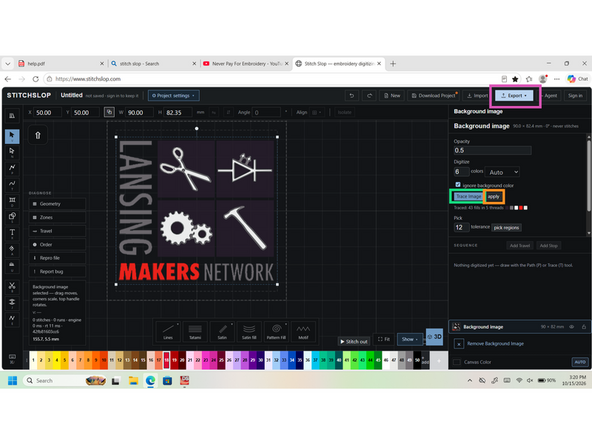Expand the Show options dropdown
This screenshot has width=592, height=444.
click(x=409, y=339)
